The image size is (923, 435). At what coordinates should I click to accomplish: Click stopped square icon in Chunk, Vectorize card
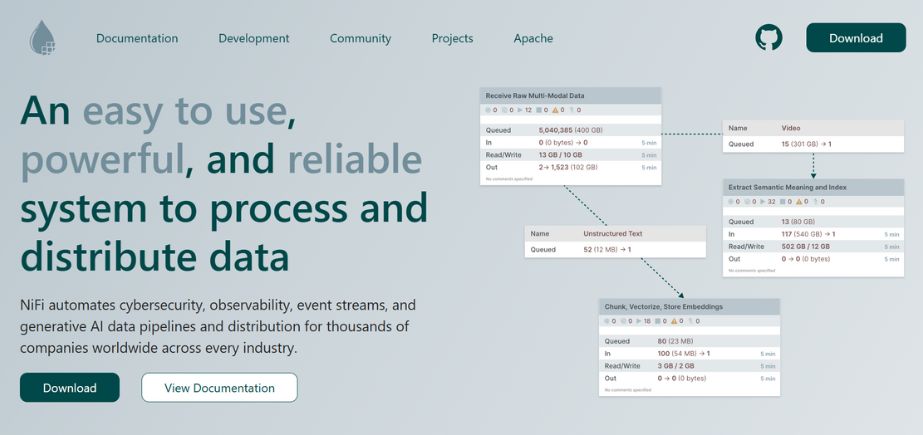click(657, 321)
